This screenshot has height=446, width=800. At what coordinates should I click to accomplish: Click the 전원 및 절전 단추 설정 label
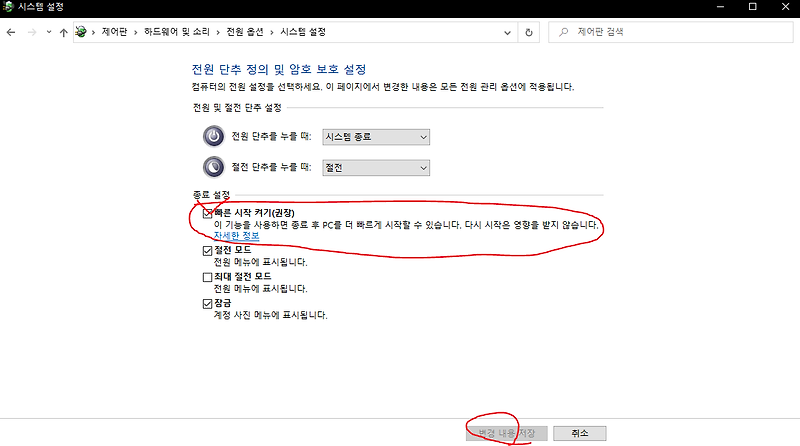tap(237, 108)
